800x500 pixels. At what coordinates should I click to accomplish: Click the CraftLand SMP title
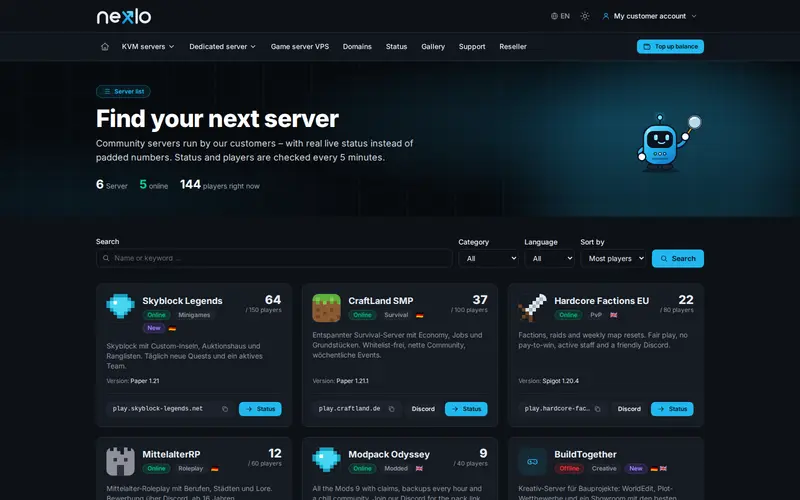(381, 301)
